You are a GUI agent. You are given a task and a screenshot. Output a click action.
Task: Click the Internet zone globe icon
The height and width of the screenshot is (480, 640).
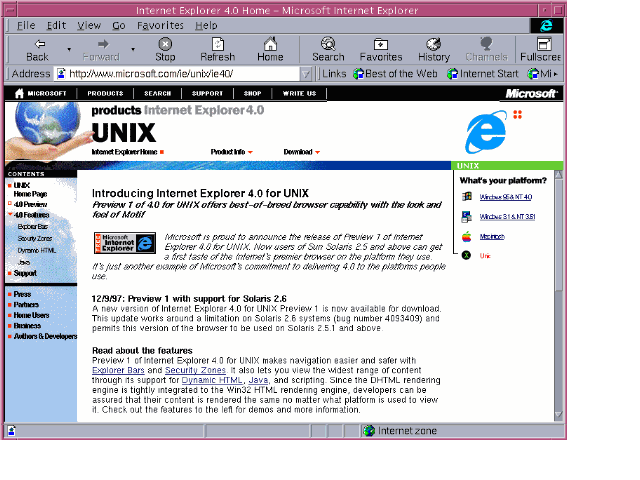click(369, 431)
